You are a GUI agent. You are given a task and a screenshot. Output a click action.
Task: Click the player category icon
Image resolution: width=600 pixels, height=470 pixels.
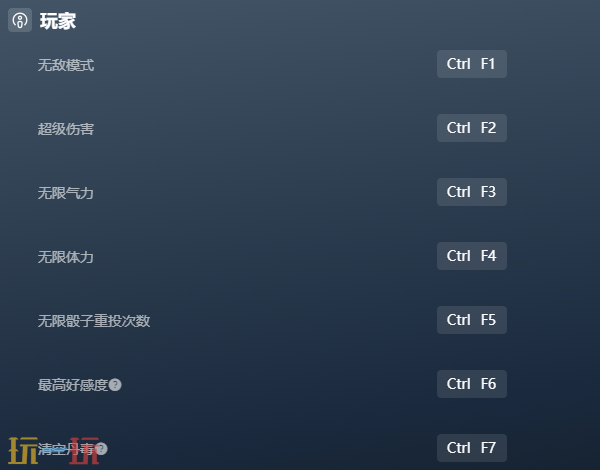(x=20, y=20)
